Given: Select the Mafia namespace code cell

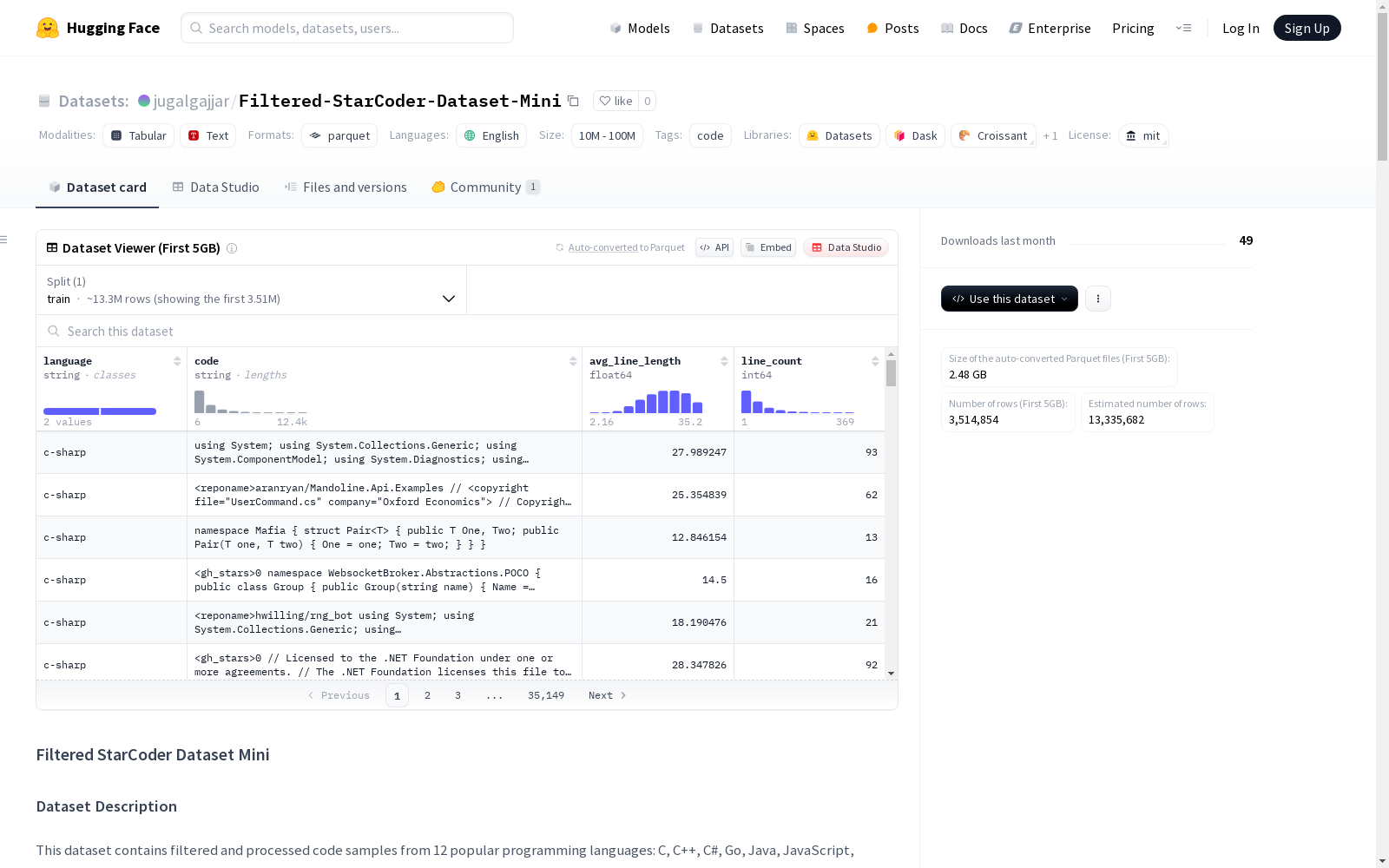Looking at the screenshot, I should click(x=385, y=537).
